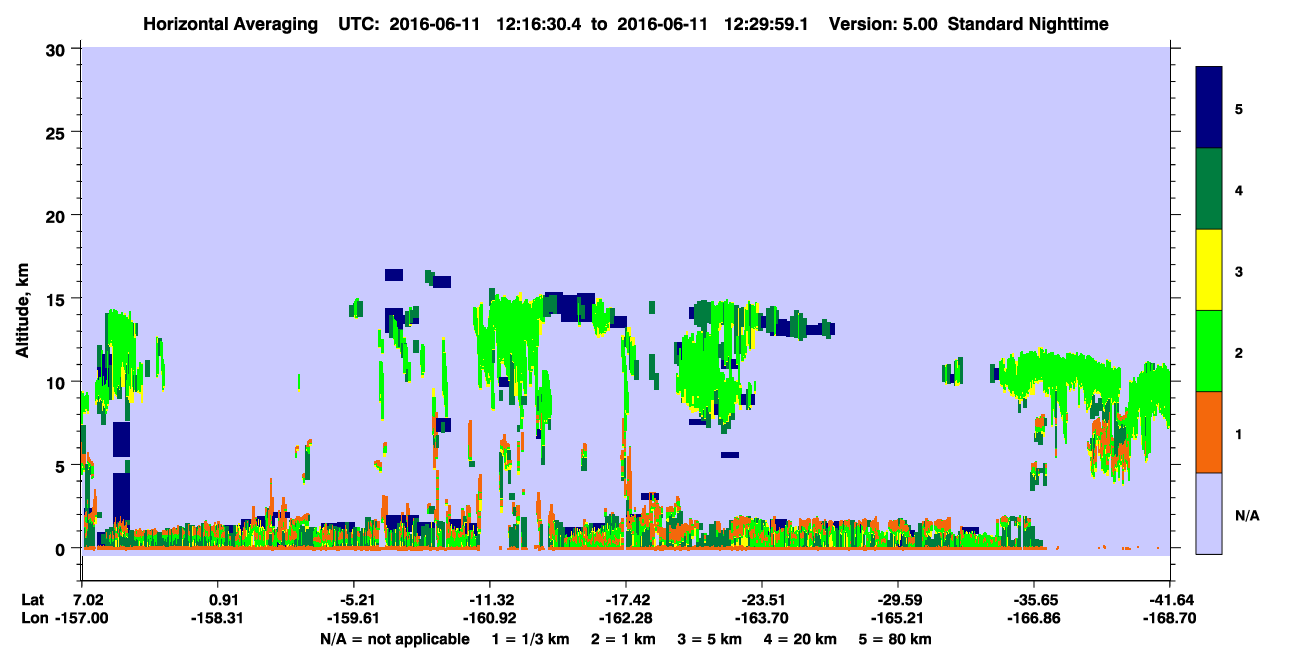The width and height of the screenshot is (1300, 667).
Task: Click latitude value -17.42
Action: point(627,600)
